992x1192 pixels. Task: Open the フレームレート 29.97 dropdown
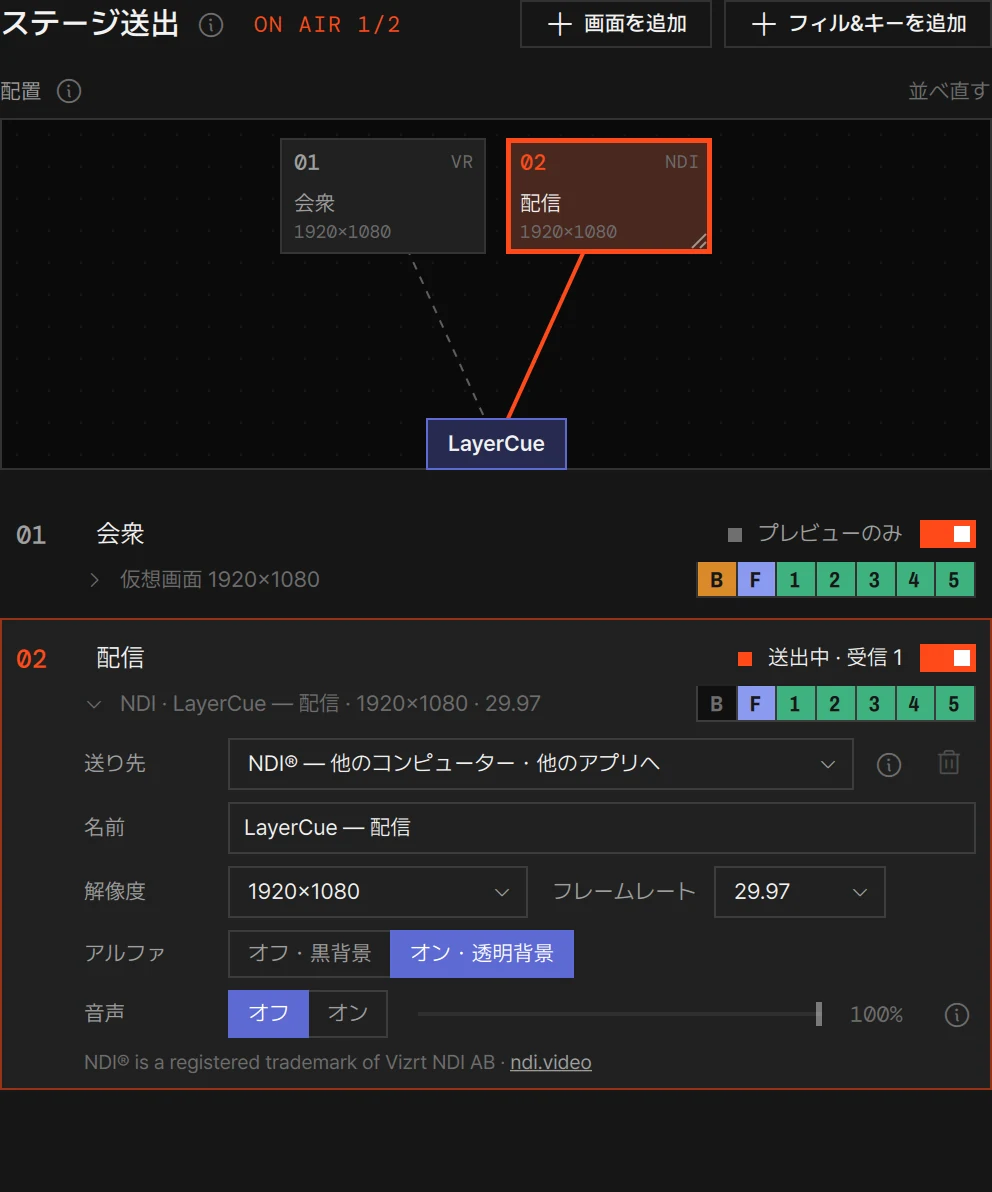click(x=800, y=891)
